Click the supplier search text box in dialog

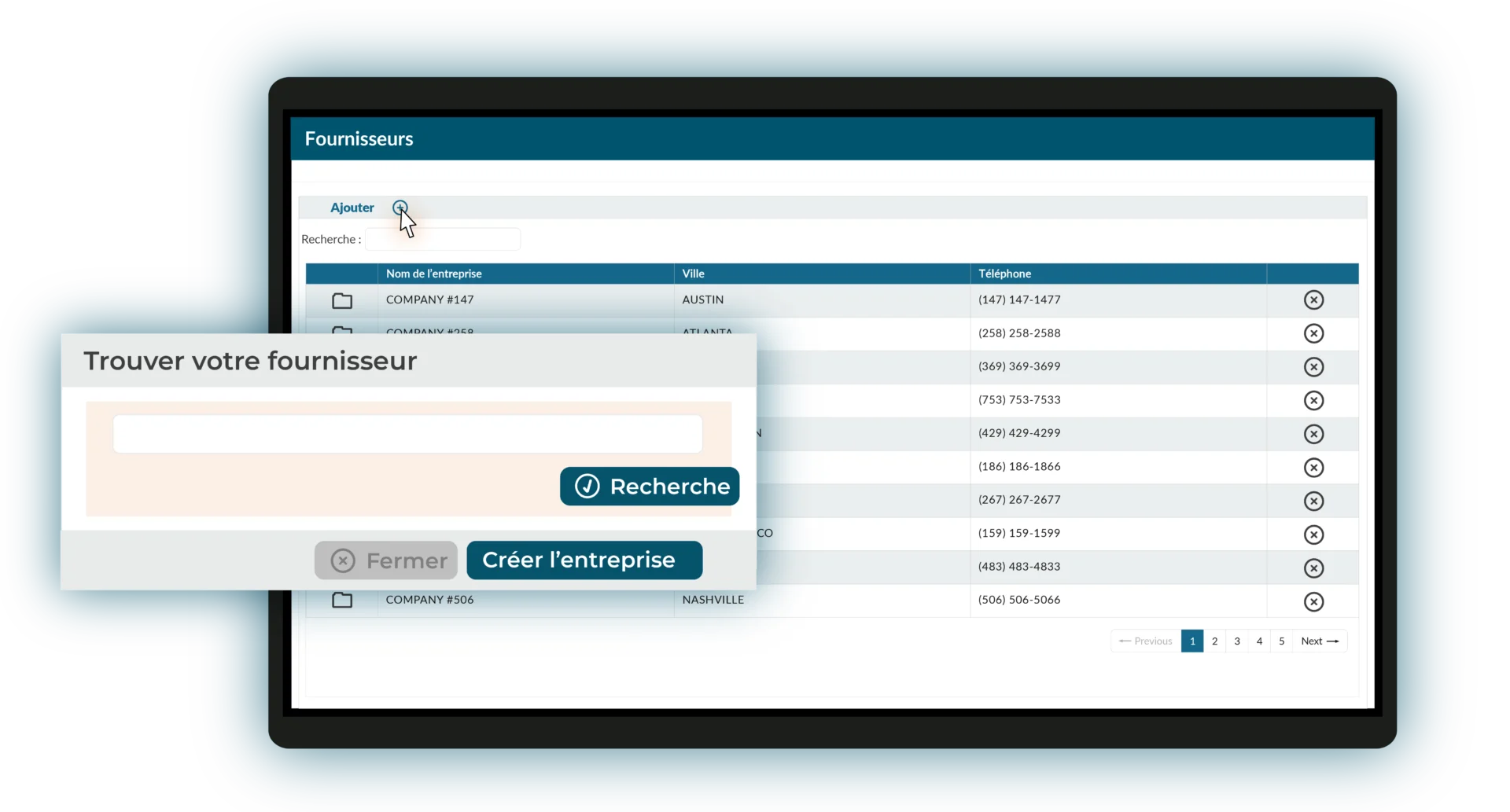[x=407, y=434]
